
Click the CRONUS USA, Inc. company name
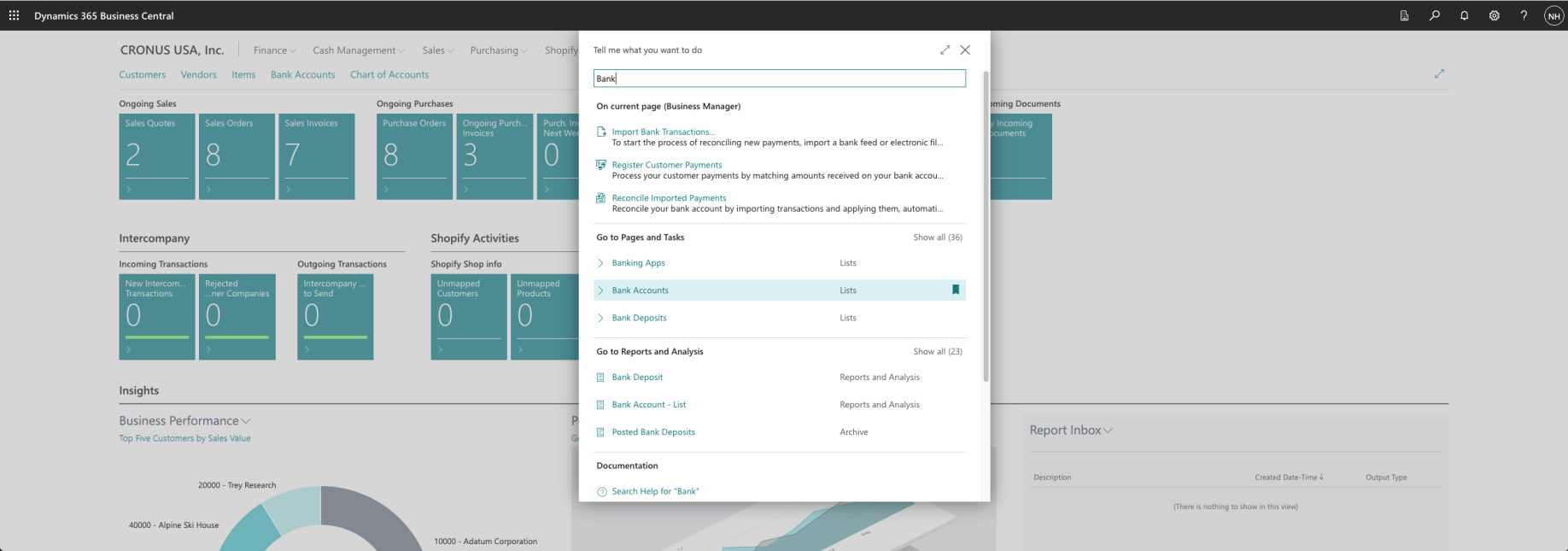coord(172,50)
